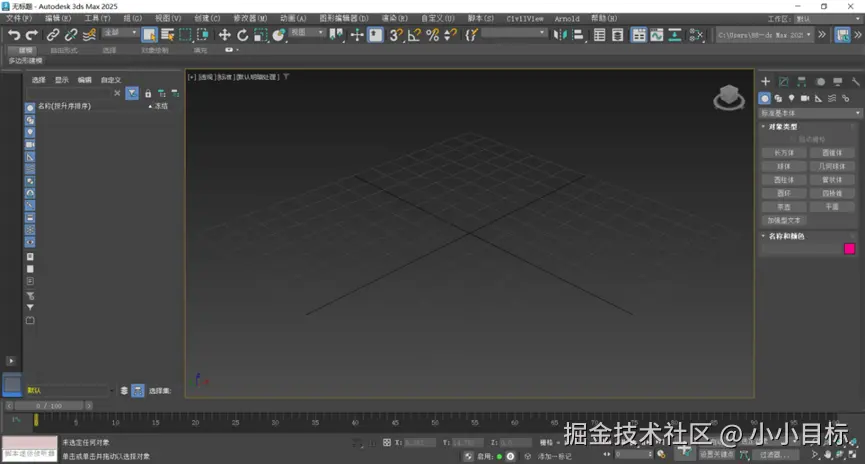Switch to the Cameras category icon

pyautogui.click(x=805, y=98)
